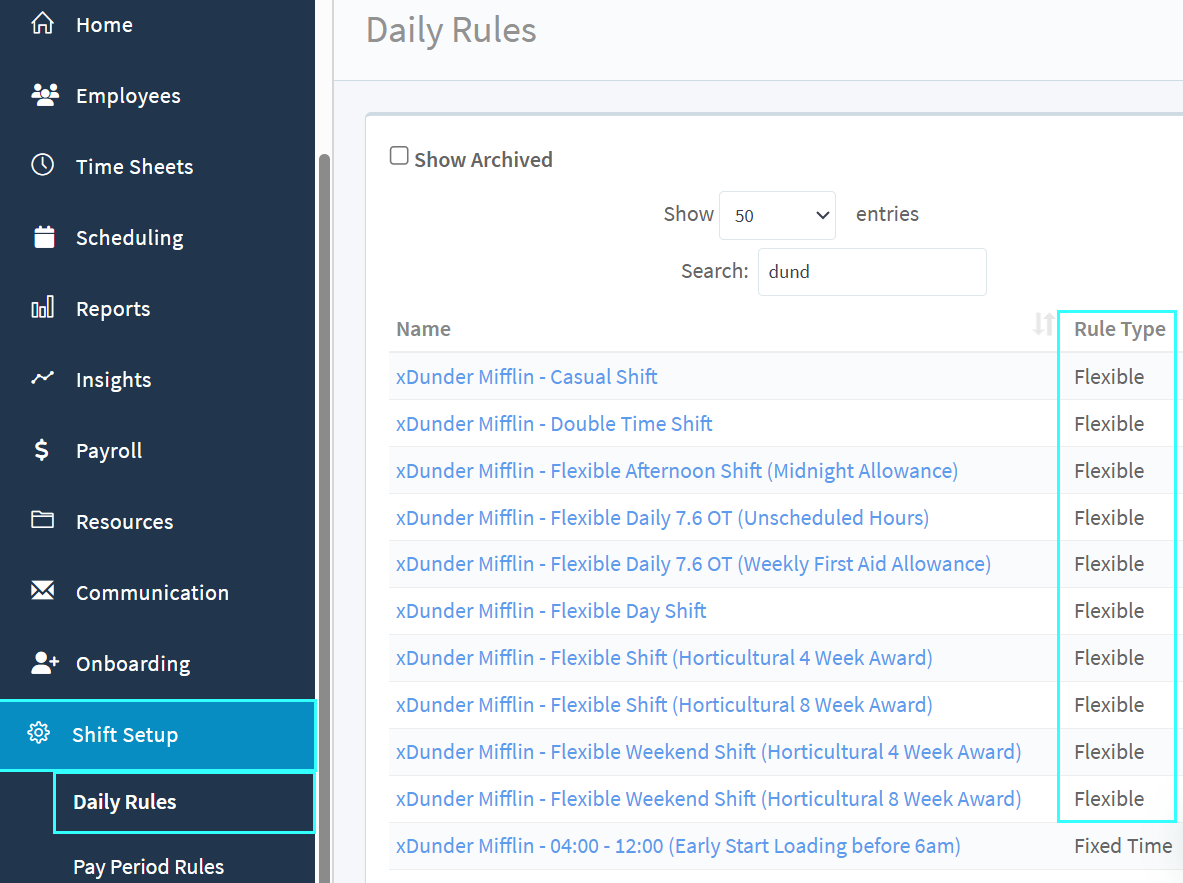The height and width of the screenshot is (883, 1183).
Task: Click the Fixed Time rule type cell
Action: coord(1123,846)
